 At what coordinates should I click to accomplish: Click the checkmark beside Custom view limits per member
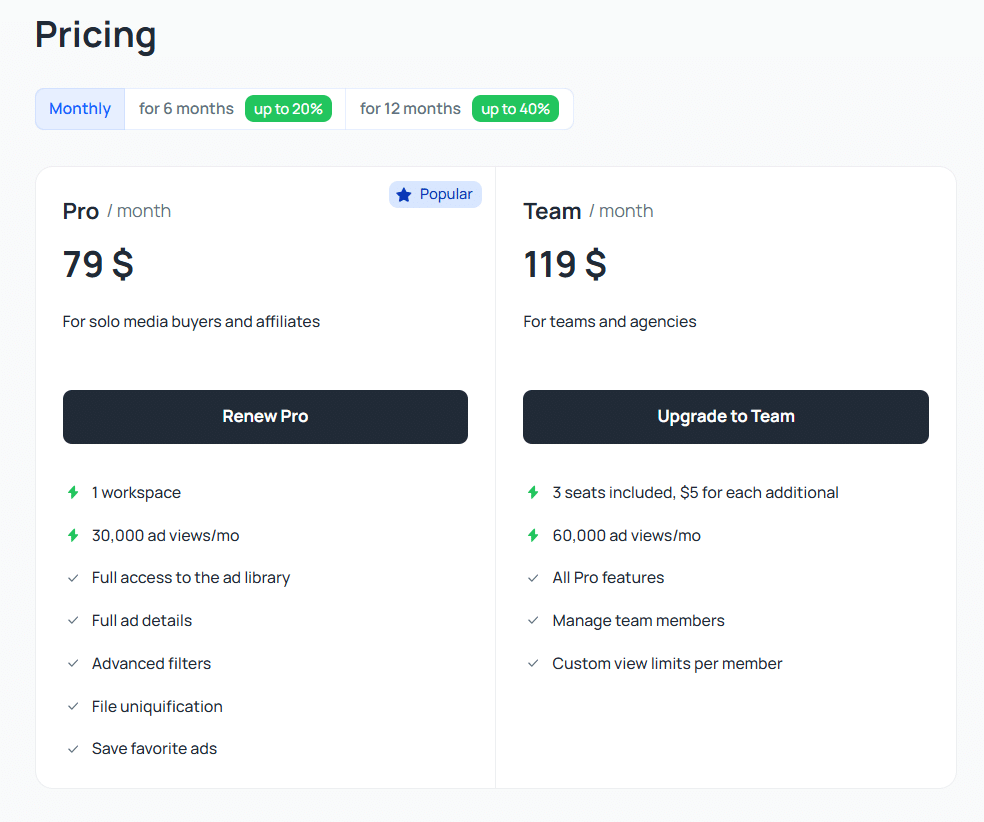pos(533,663)
